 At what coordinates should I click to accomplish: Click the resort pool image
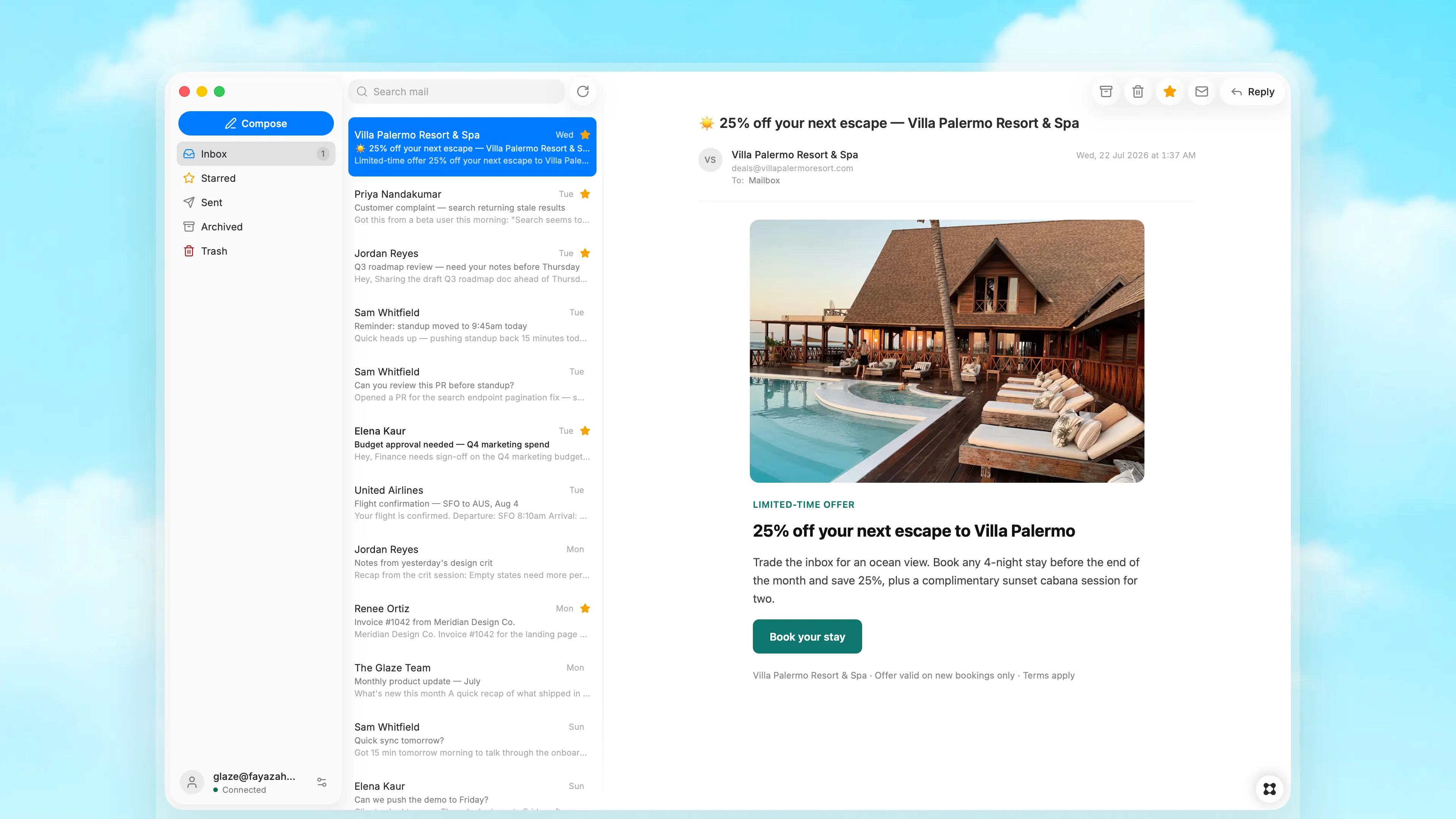(x=947, y=351)
